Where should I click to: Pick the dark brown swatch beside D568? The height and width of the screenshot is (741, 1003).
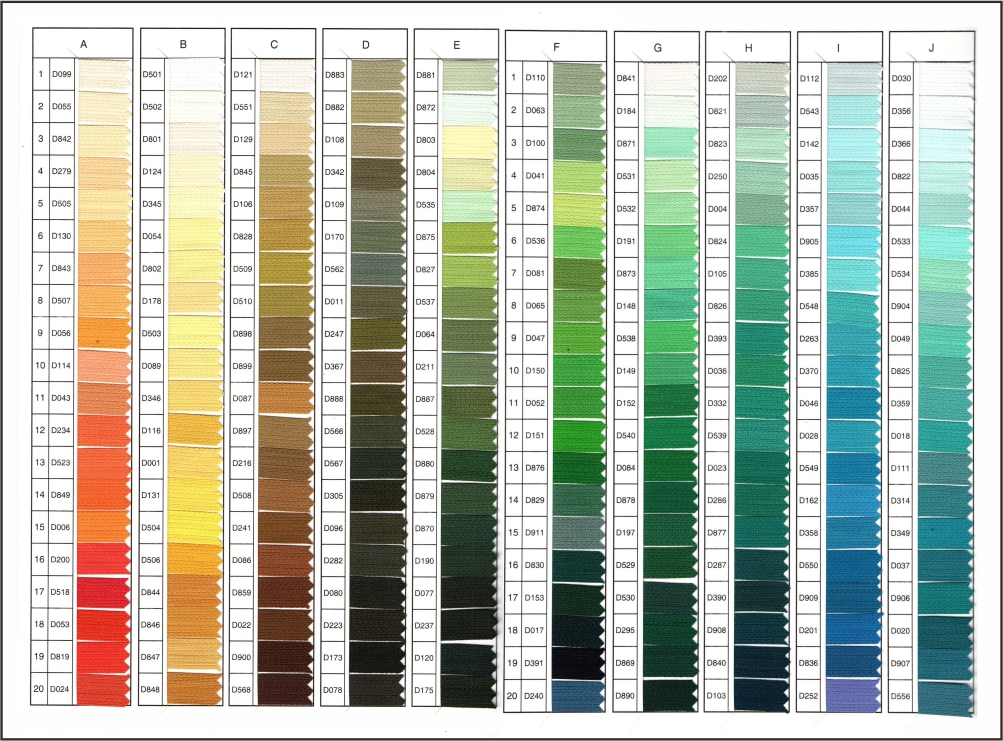[285, 690]
